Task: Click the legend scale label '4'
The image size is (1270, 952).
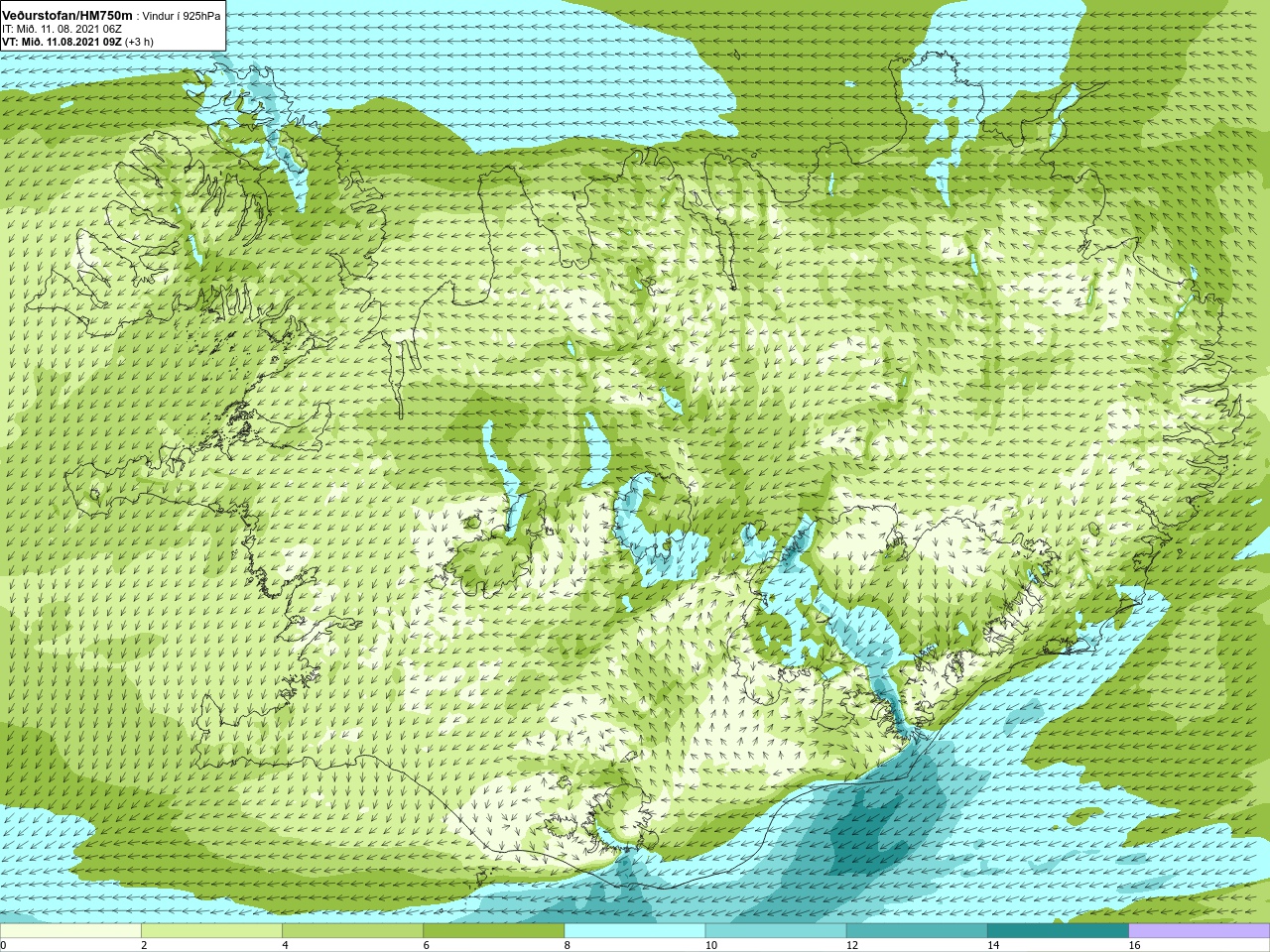Action: tap(285, 945)
